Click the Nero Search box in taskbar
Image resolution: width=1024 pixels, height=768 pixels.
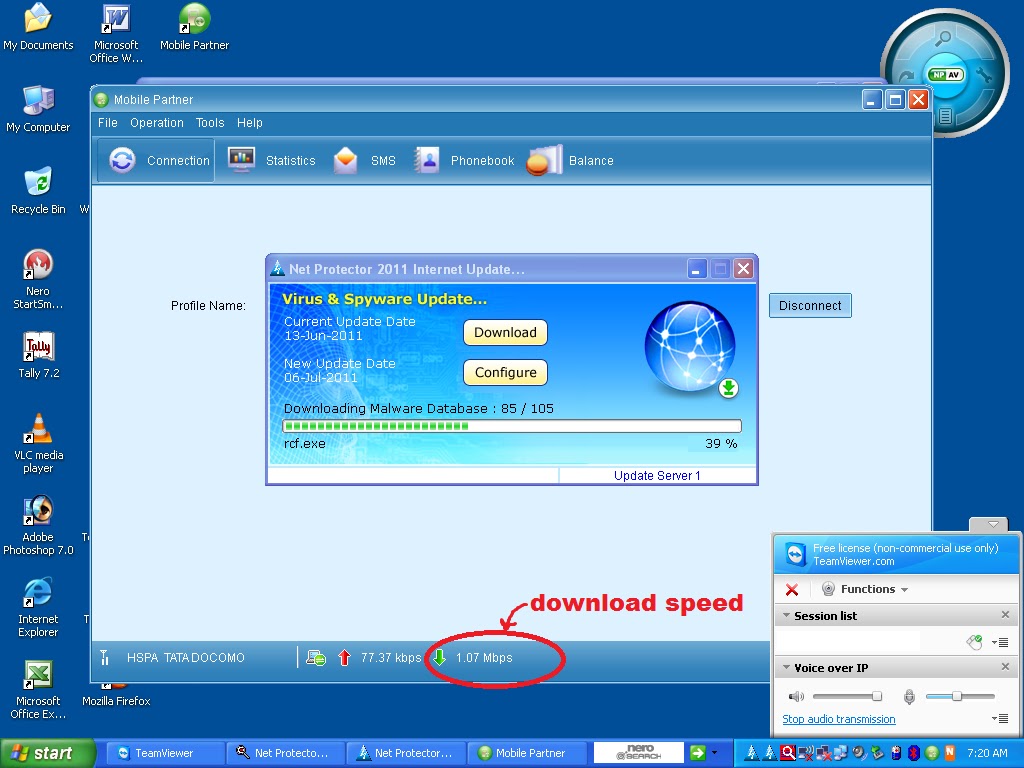point(638,753)
